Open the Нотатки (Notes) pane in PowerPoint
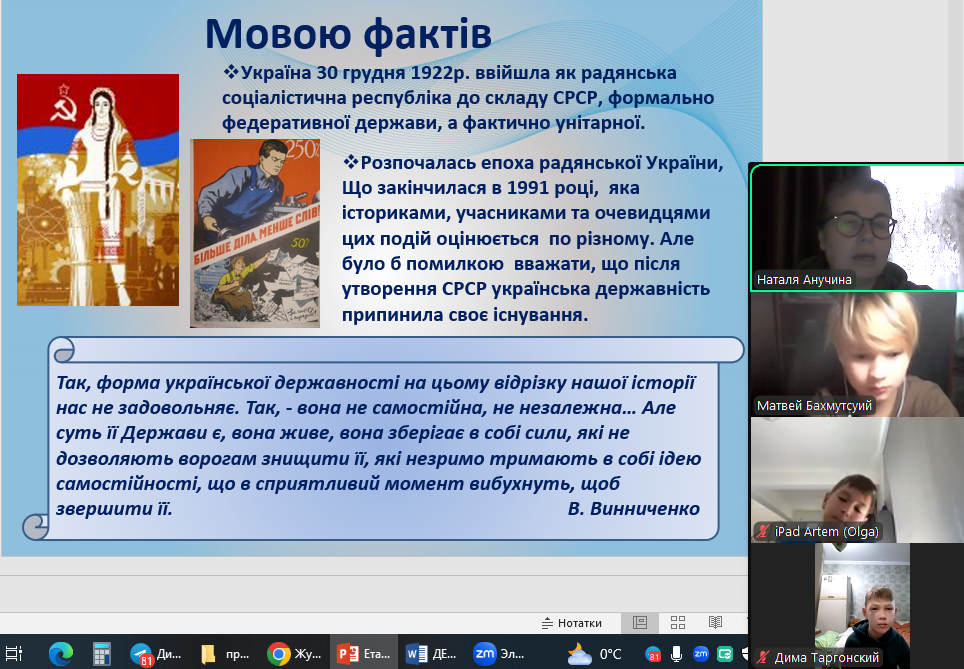Image resolution: width=964 pixels, height=669 pixels. click(572, 623)
